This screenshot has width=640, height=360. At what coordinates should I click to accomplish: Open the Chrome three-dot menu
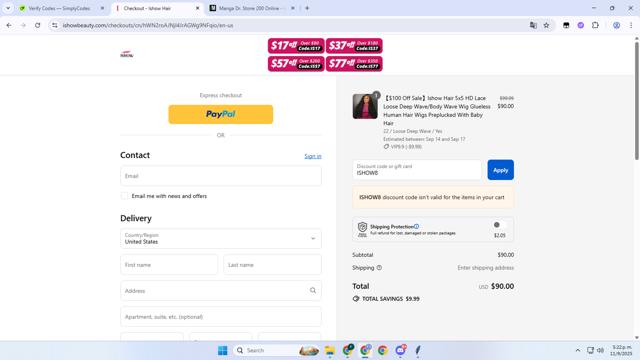point(631,25)
